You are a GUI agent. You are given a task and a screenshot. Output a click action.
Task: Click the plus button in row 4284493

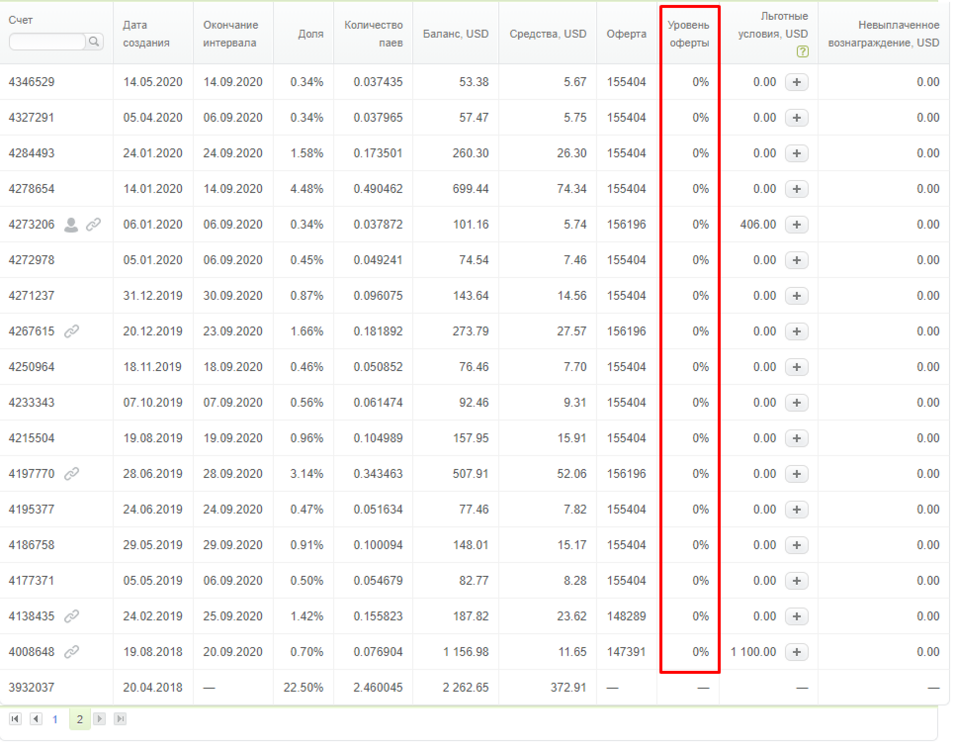pyautogui.click(x=797, y=153)
